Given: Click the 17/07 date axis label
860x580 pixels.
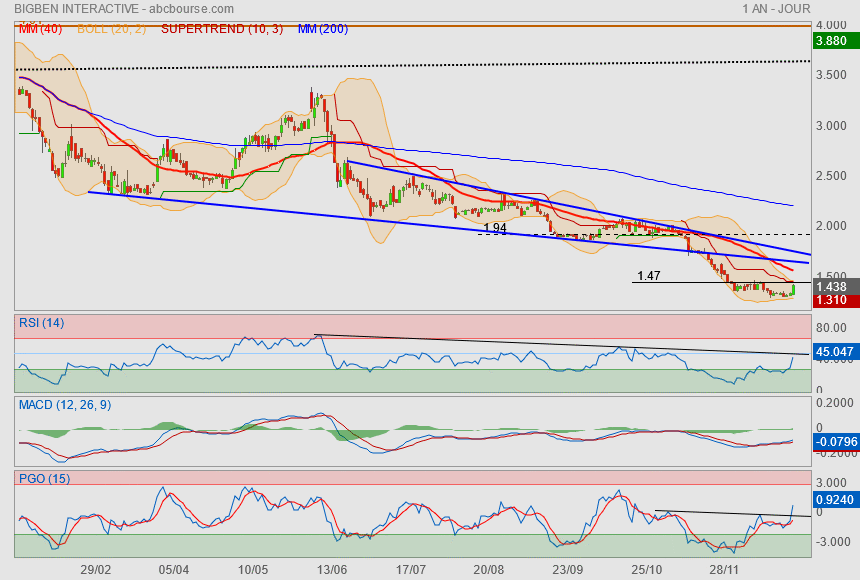Looking at the screenshot, I should tap(411, 569).
